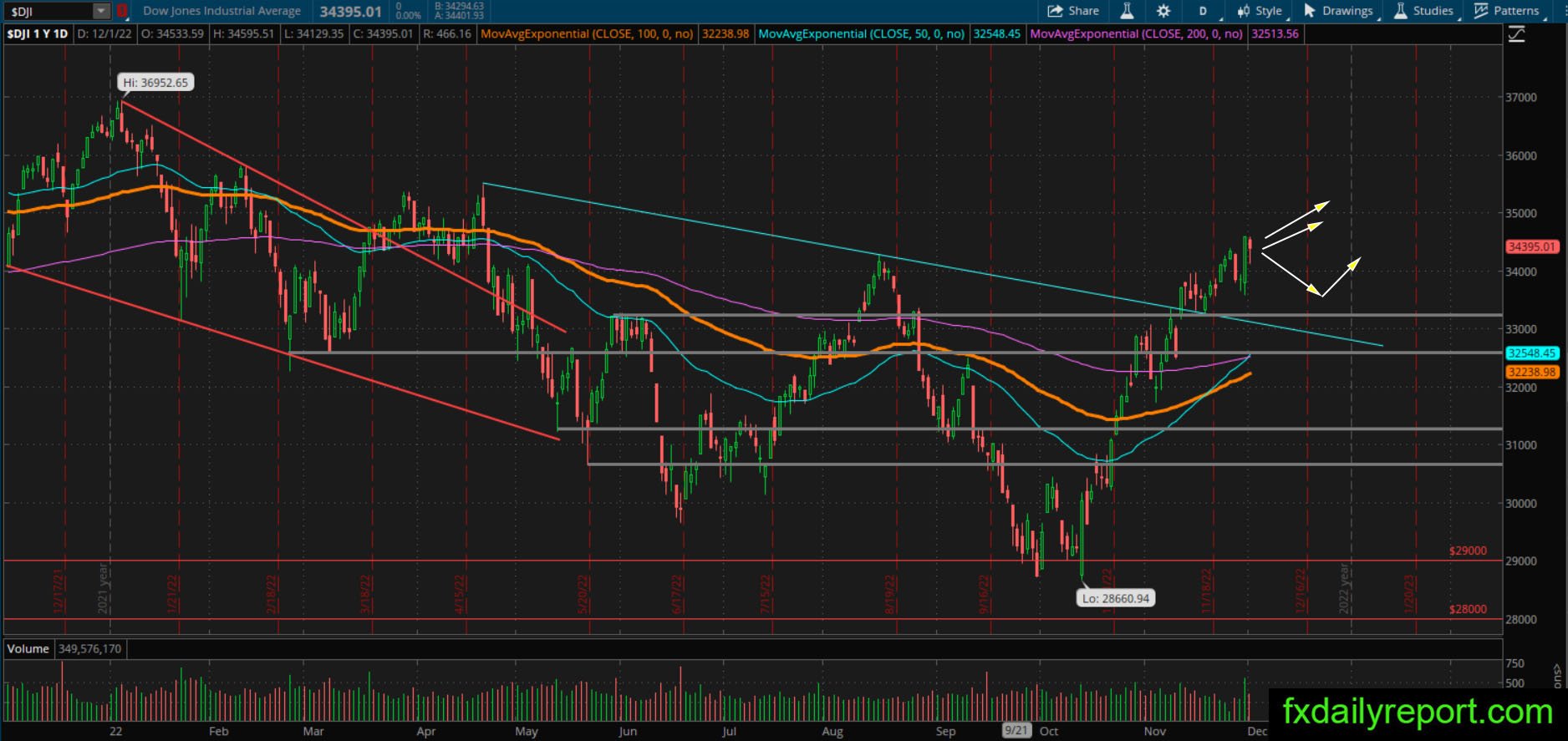This screenshot has height=741, width=1568.
Task: Open the flask quick-study icon
Action: click(x=1127, y=11)
